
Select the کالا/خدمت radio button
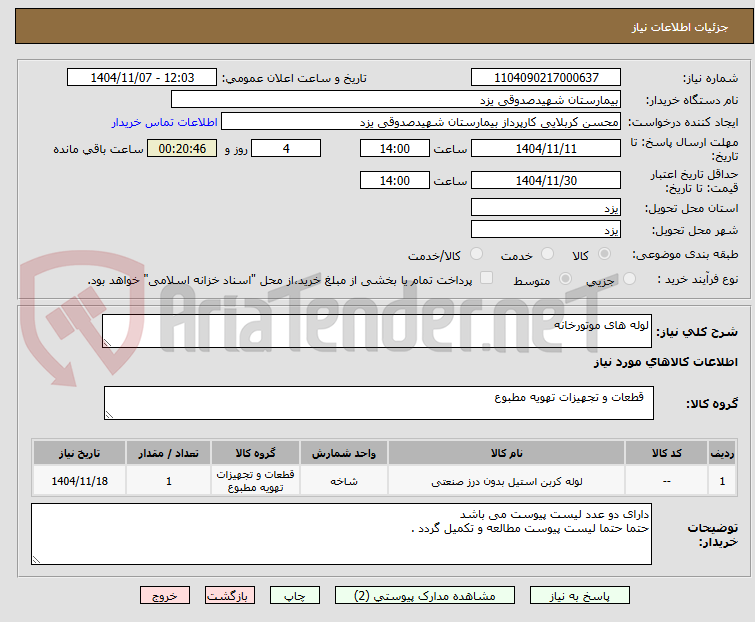coord(476,254)
